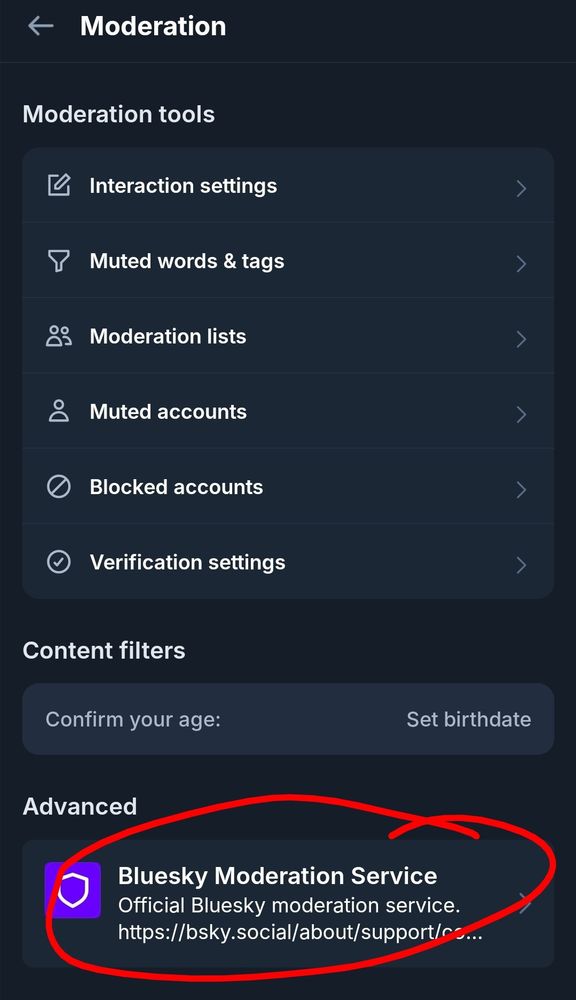
Task: Open Moderation lists
Action: 288,336
